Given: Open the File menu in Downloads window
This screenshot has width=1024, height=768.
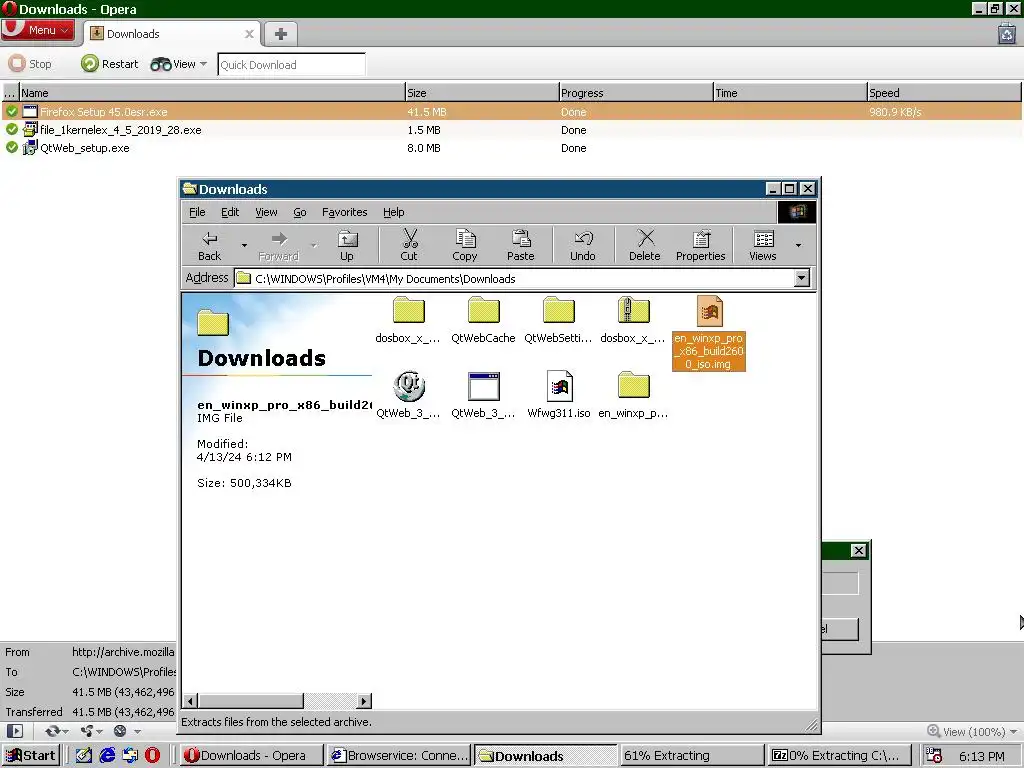Looking at the screenshot, I should point(197,212).
